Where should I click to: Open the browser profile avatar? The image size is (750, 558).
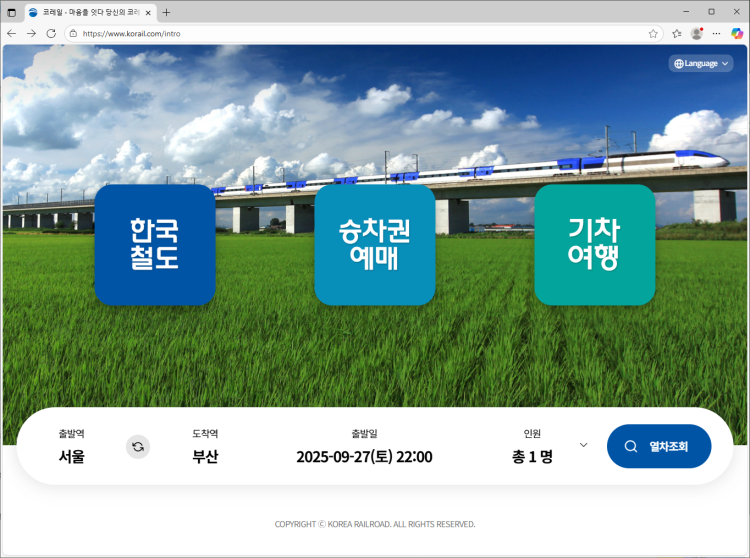point(697,33)
